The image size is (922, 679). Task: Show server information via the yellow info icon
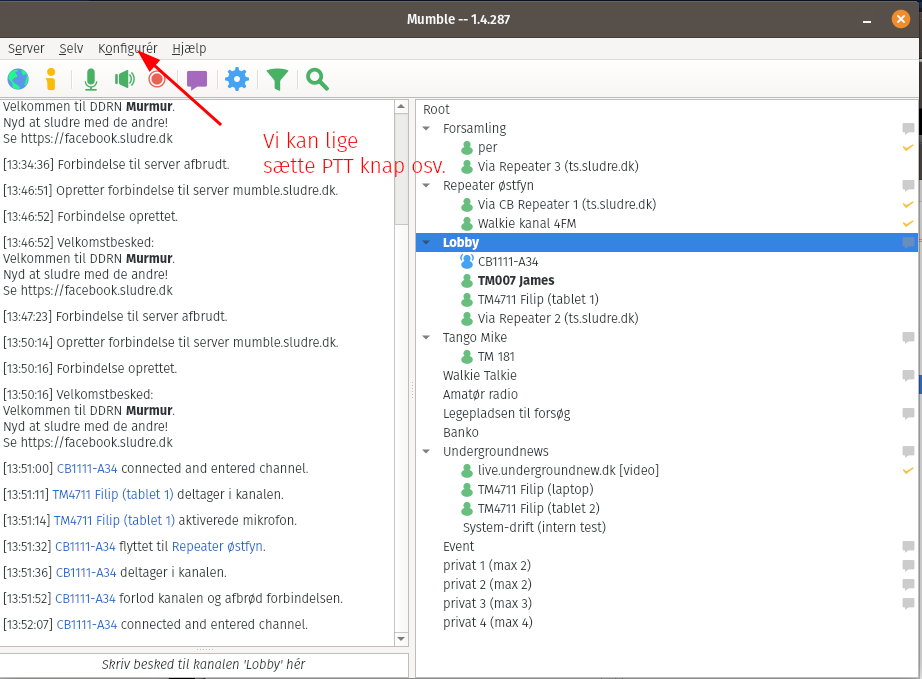point(51,79)
